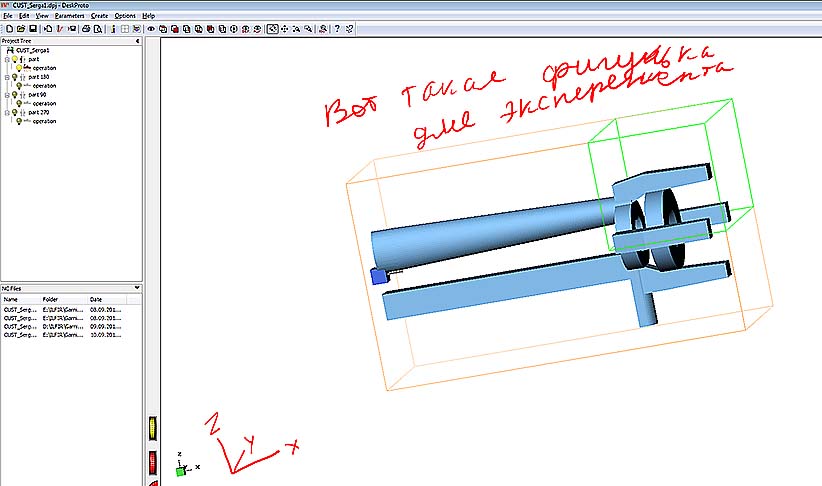Toggle light bulb of part 270
The width and height of the screenshot is (822, 486).
click(x=14, y=112)
